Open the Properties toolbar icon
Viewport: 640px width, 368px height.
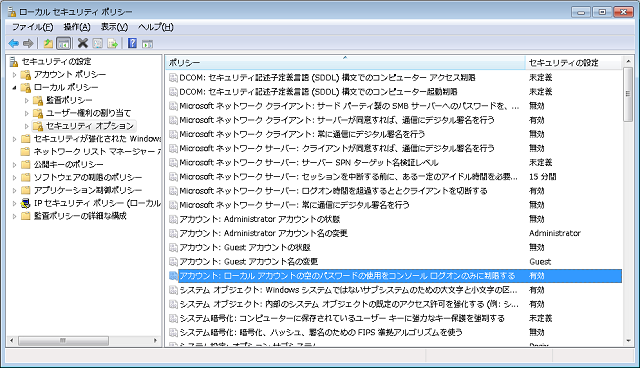pyautogui.click(x=98, y=43)
